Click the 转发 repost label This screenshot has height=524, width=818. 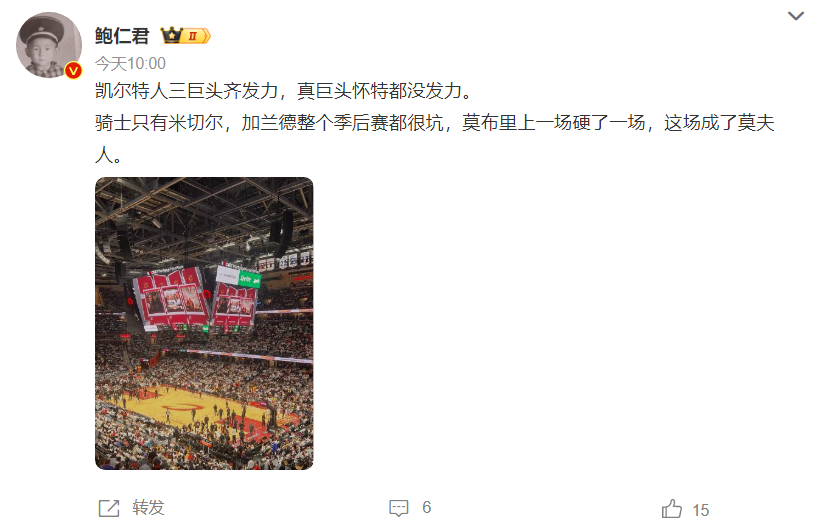tap(148, 507)
